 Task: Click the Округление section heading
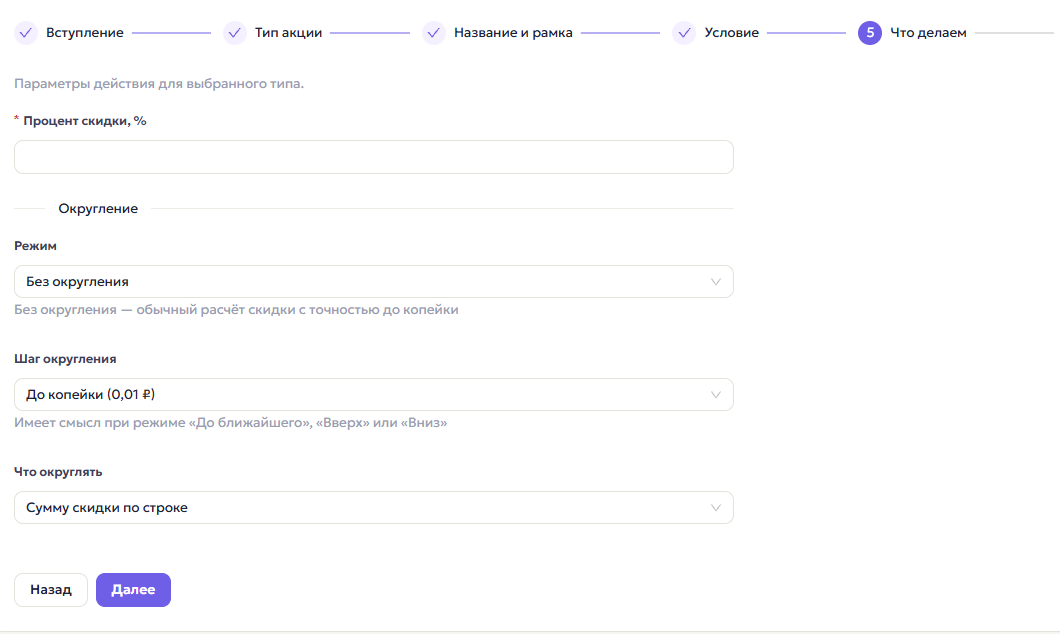point(98,208)
